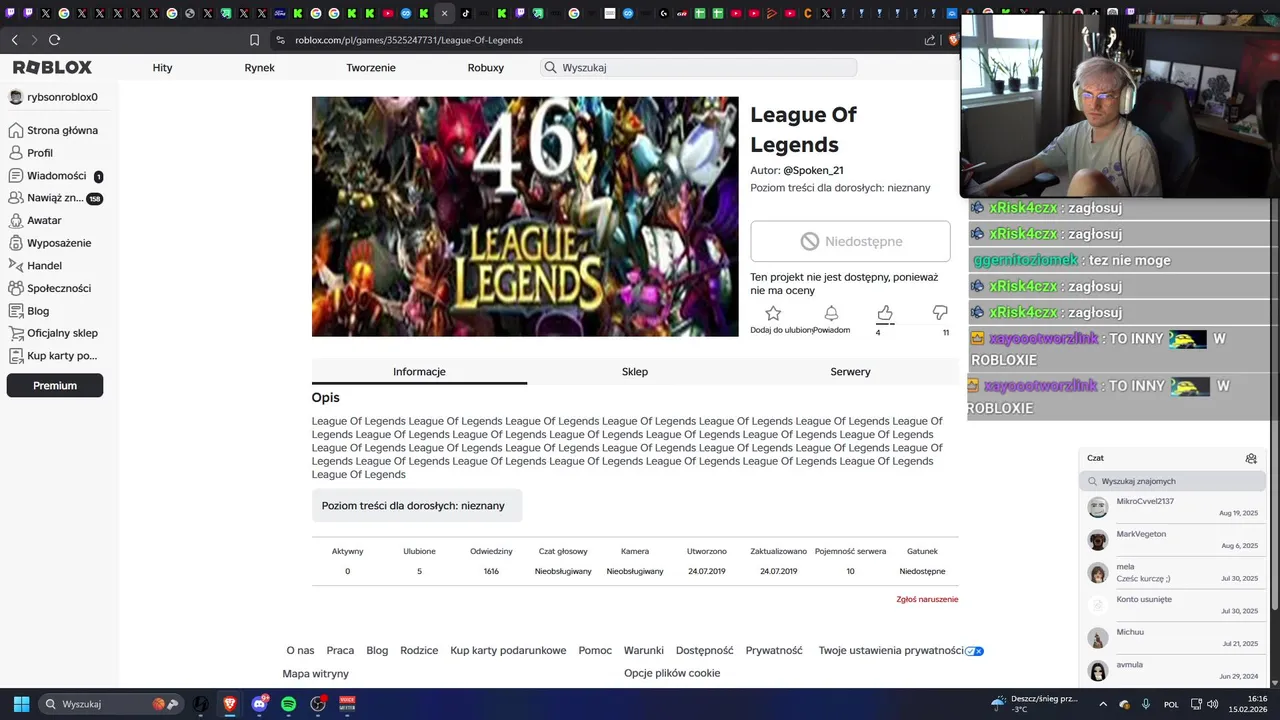Click the bookmark icon in address bar
Viewport: 1280px width, 720px height.
point(254,40)
